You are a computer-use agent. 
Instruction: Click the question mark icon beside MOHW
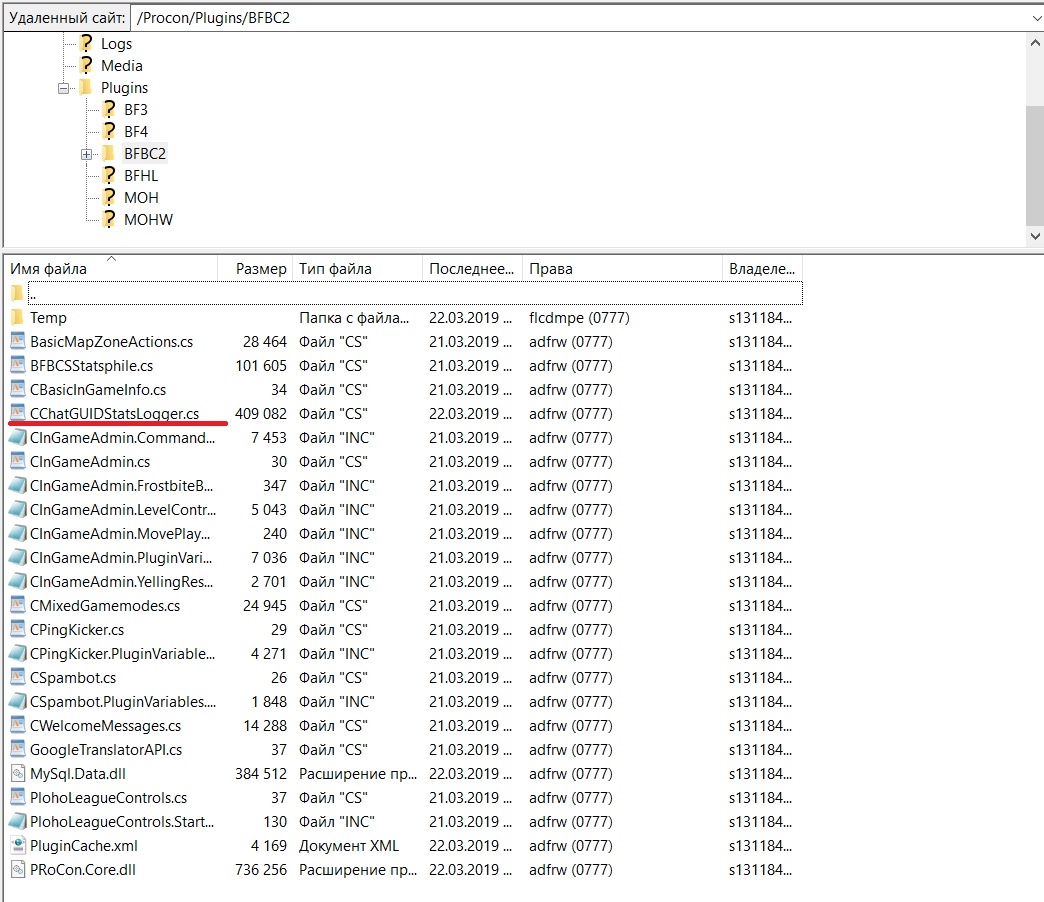pos(109,219)
